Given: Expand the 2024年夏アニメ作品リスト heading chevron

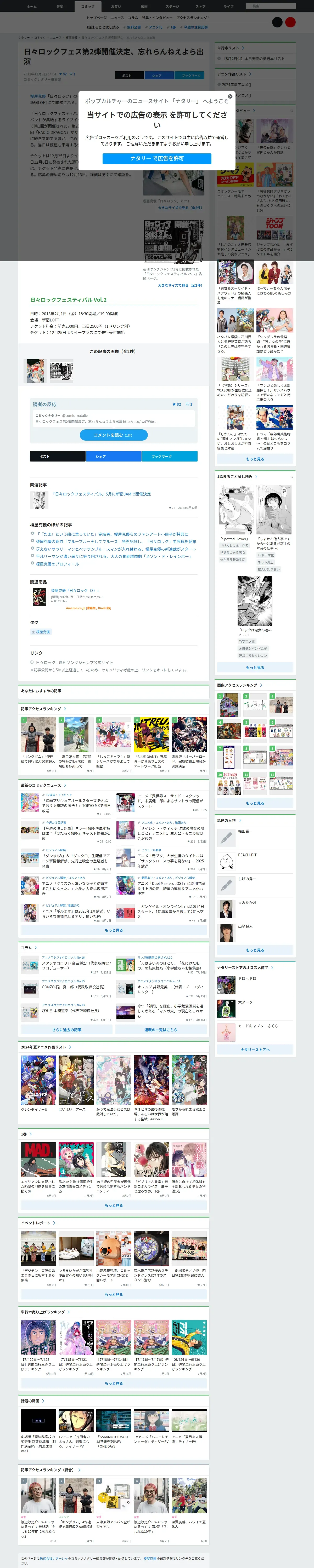Looking at the screenshot, I should [x=70, y=1047].
